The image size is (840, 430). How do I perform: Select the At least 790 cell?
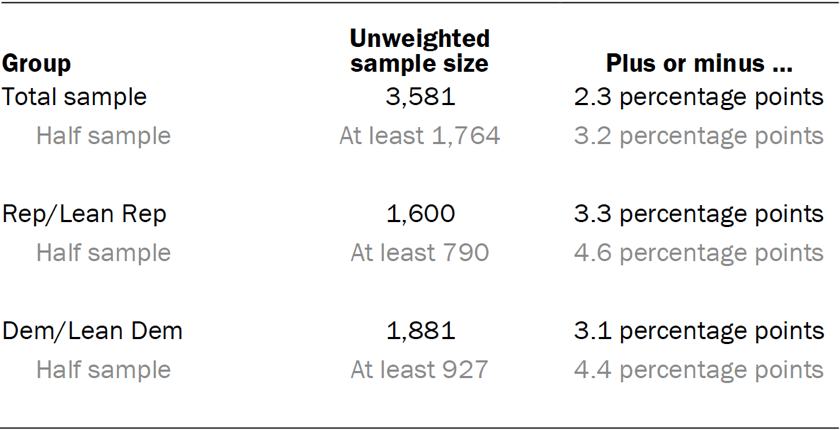419,253
